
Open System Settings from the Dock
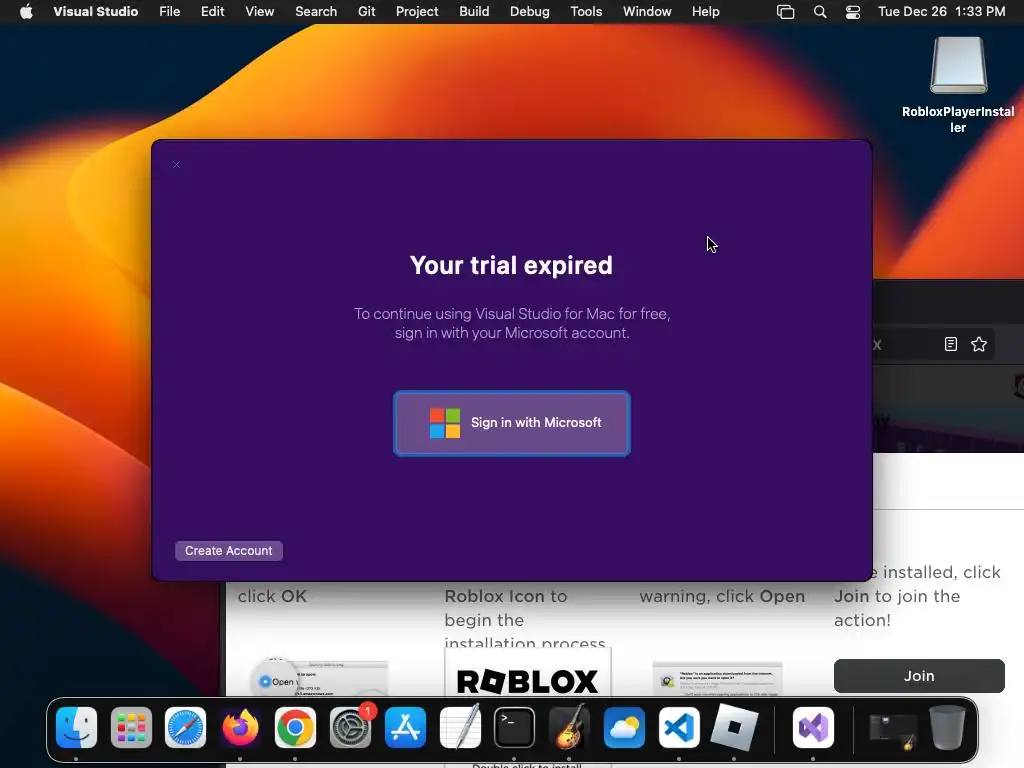tap(351, 728)
